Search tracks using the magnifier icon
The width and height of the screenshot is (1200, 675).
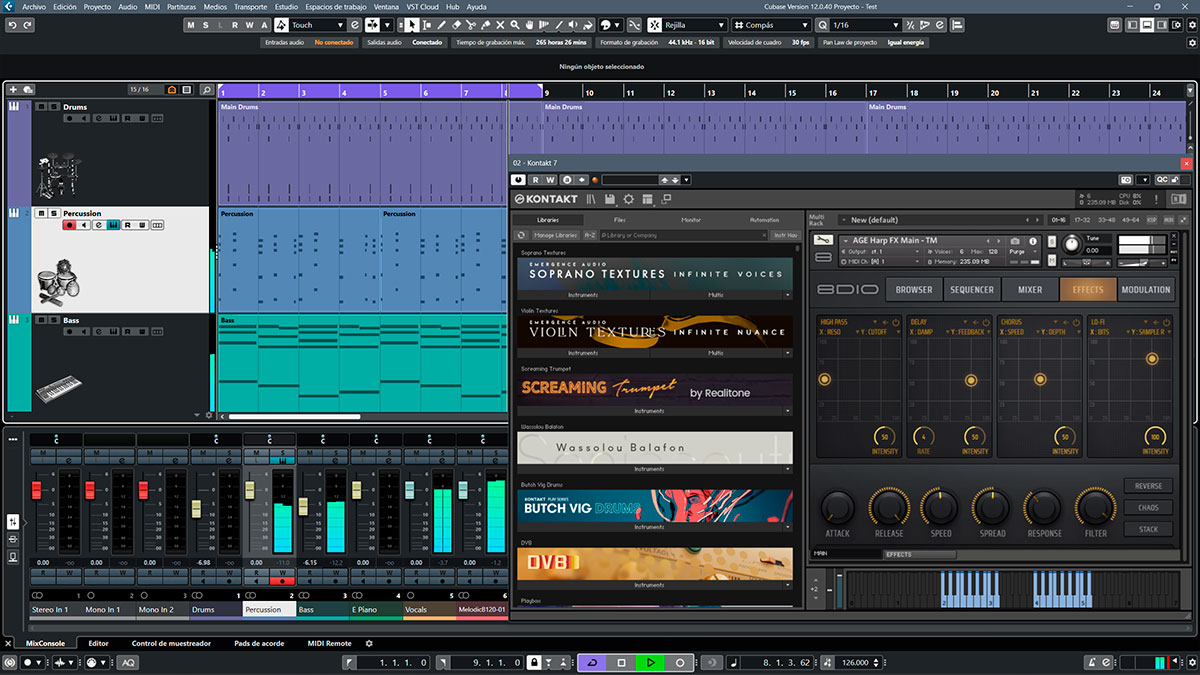pyautogui.click(x=206, y=90)
